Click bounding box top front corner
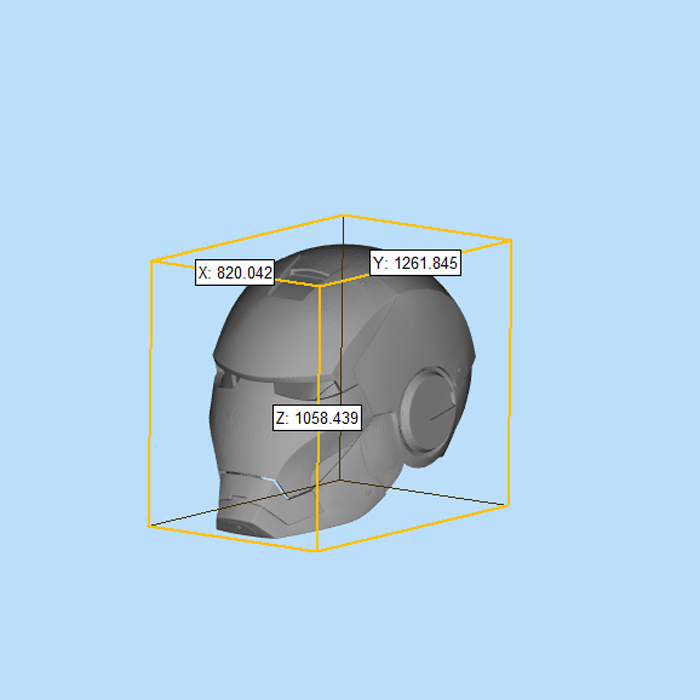 click(x=319, y=286)
